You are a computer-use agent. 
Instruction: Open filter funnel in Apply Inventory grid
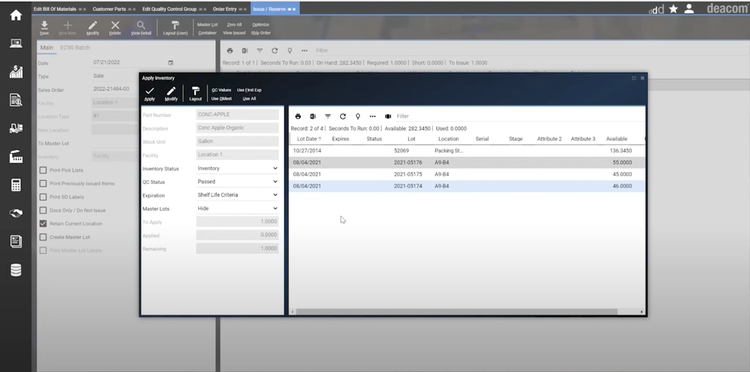coord(328,116)
